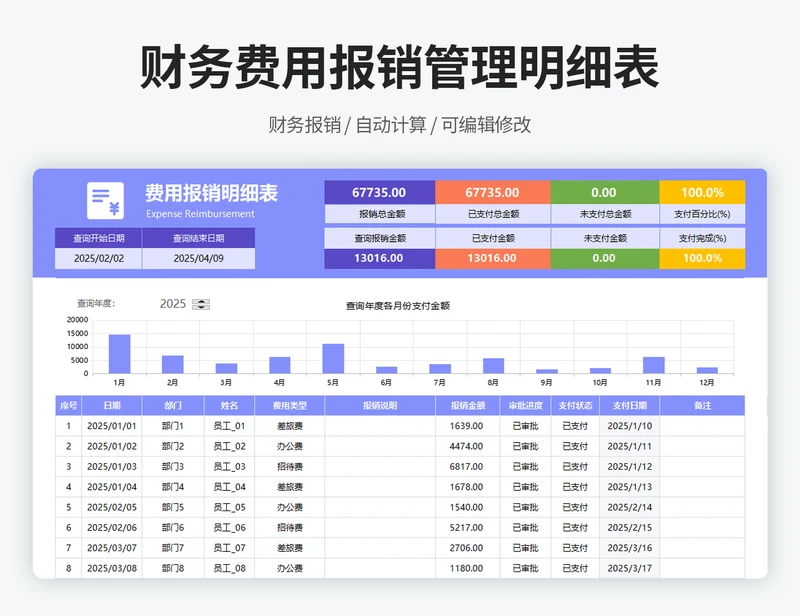The width and height of the screenshot is (800, 616).
Task: Click the amount cell 1540.00
Action: coord(467,507)
